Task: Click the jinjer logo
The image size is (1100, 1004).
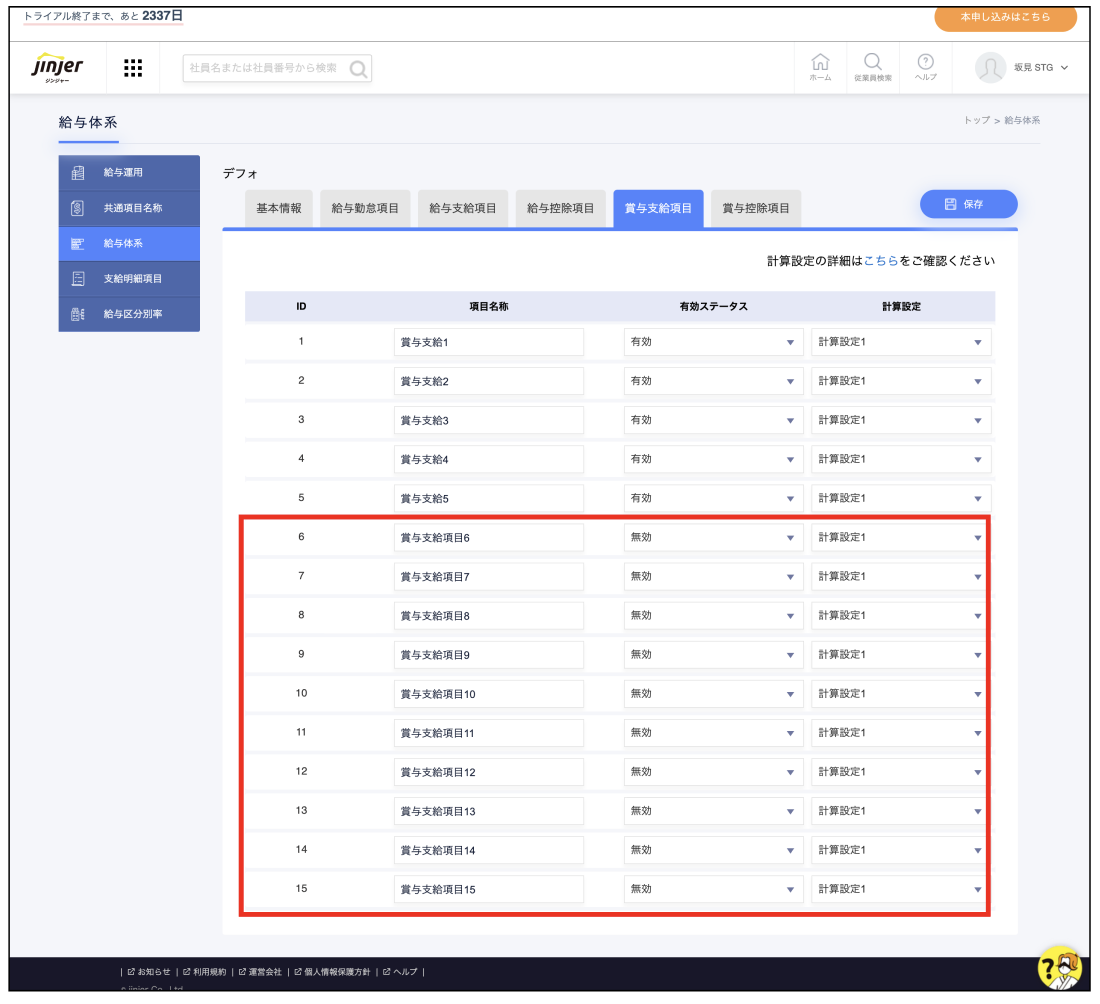Action: [58, 68]
